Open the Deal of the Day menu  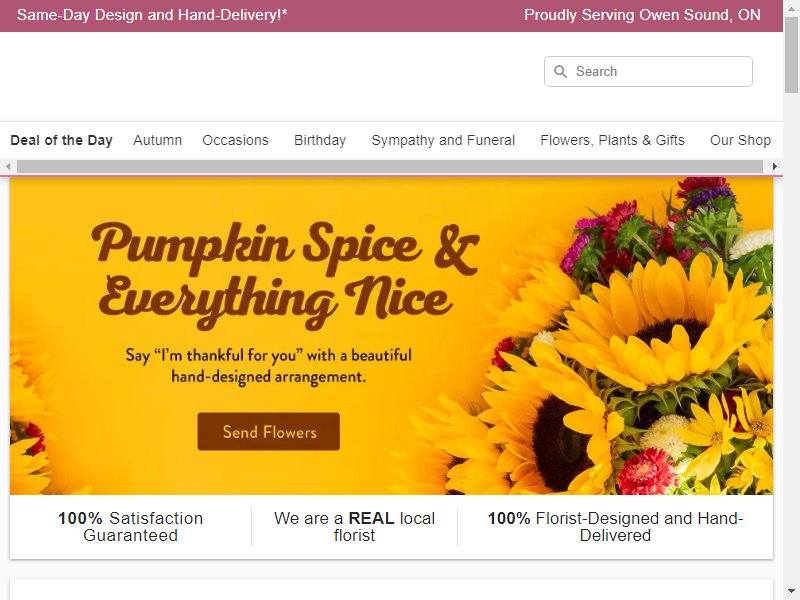61,140
